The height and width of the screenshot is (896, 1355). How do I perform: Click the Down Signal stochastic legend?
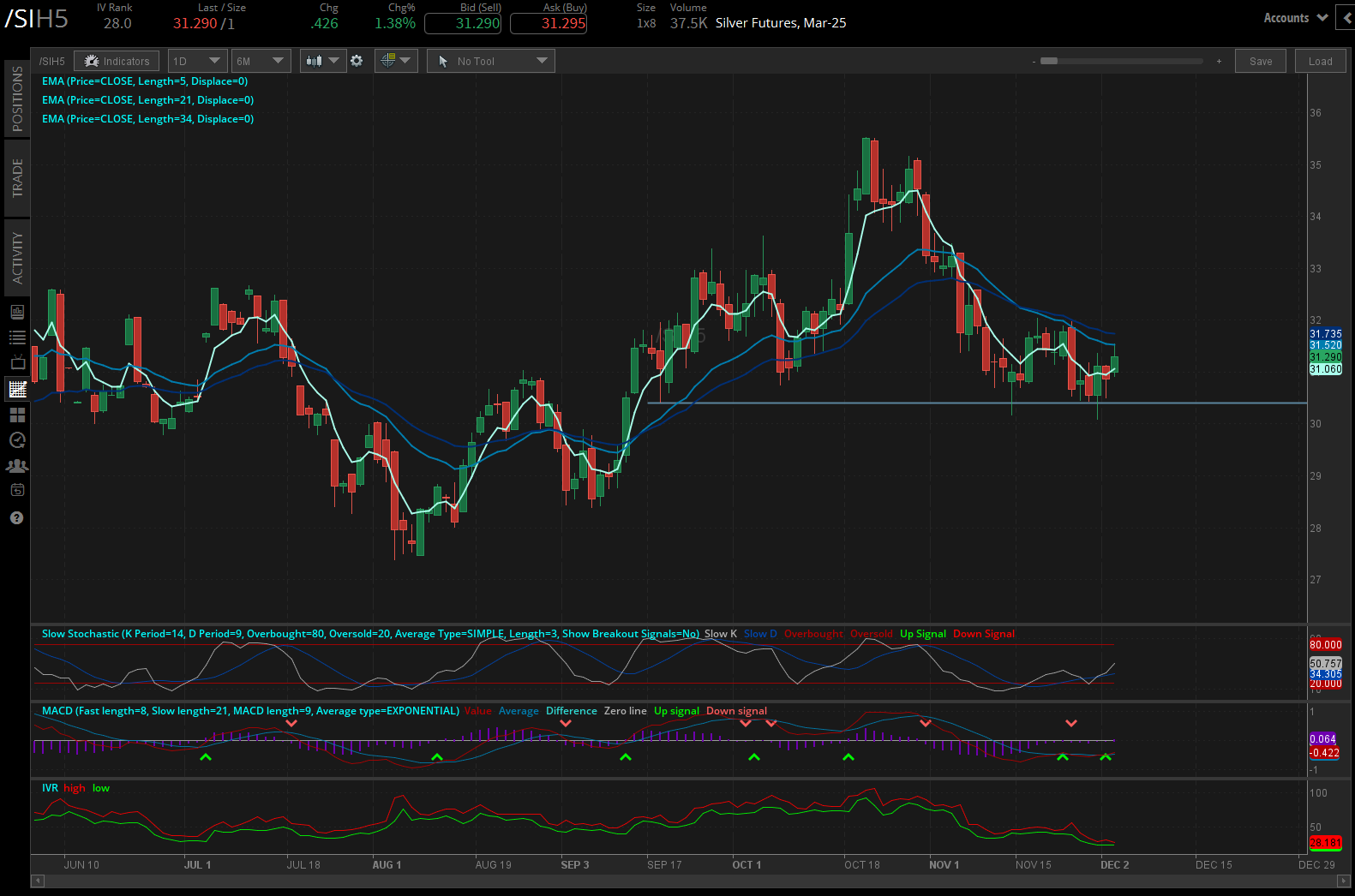(x=984, y=634)
